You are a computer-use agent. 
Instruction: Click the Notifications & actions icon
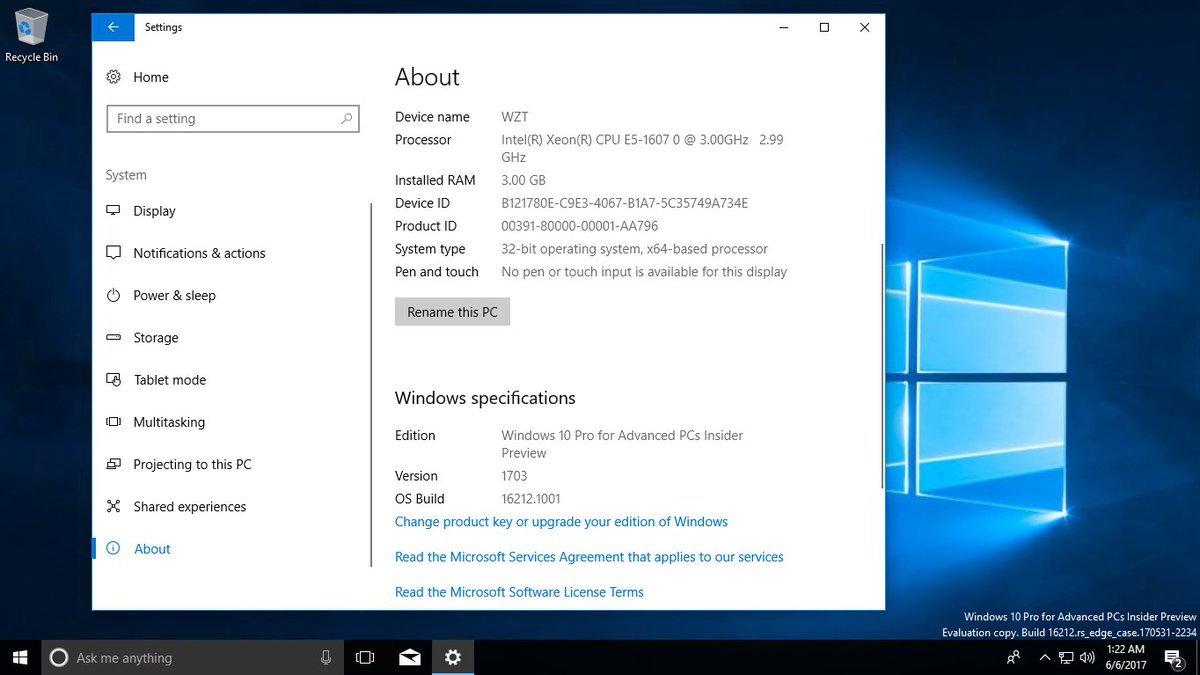(x=114, y=253)
